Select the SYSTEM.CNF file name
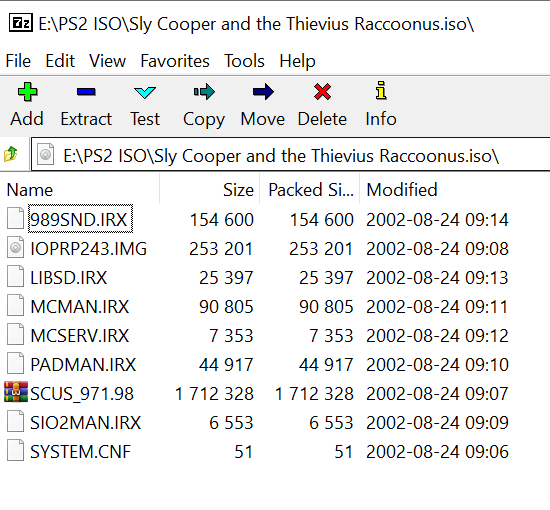Viewport: 550px width, 510px height. 80,452
